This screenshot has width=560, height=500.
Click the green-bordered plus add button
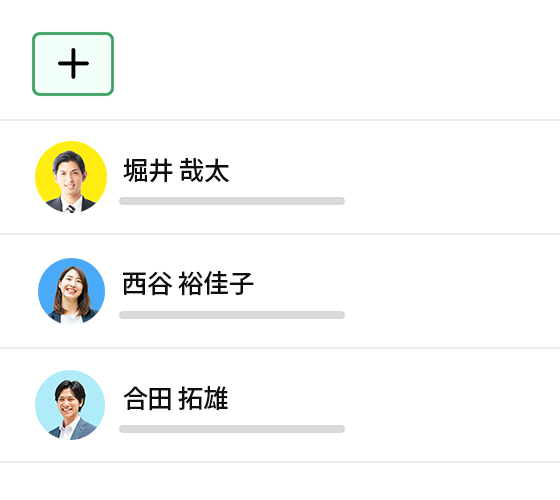(73, 64)
